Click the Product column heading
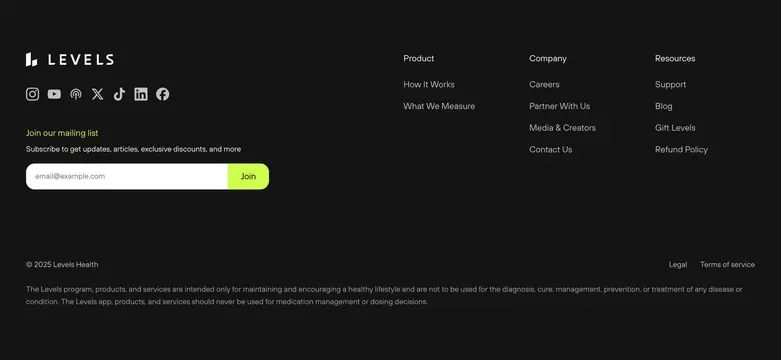The width and height of the screenshot is (781, 360). [x=418, y=58]
